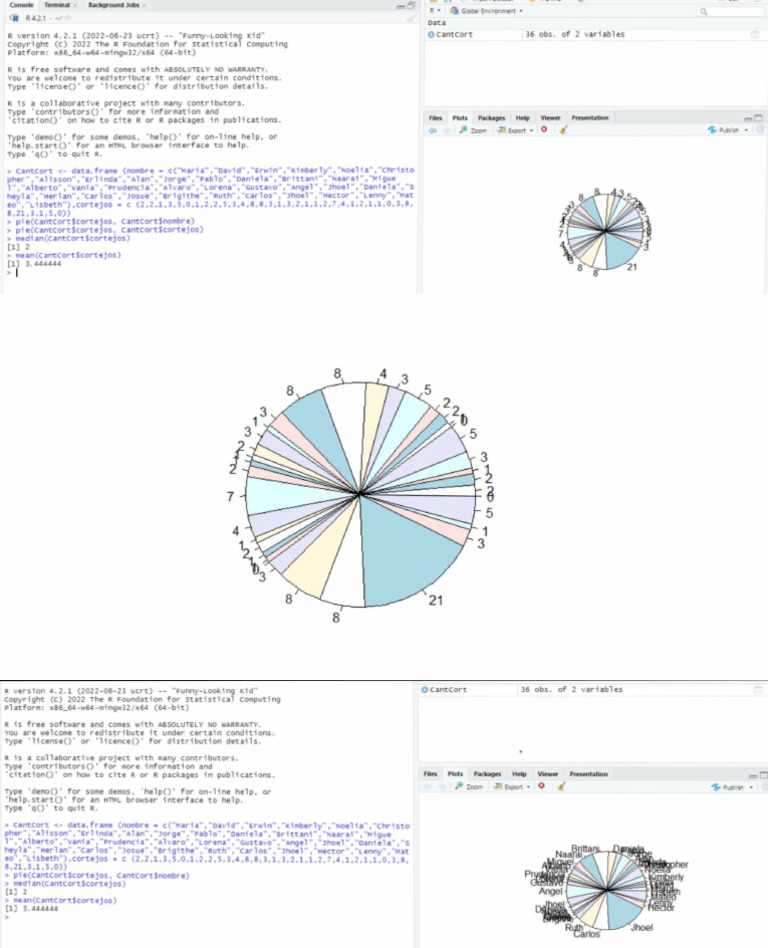Select '36 obs. of 2 variables' in upper Environment pane
Viewport: 768px width, 948px height.
574,34
